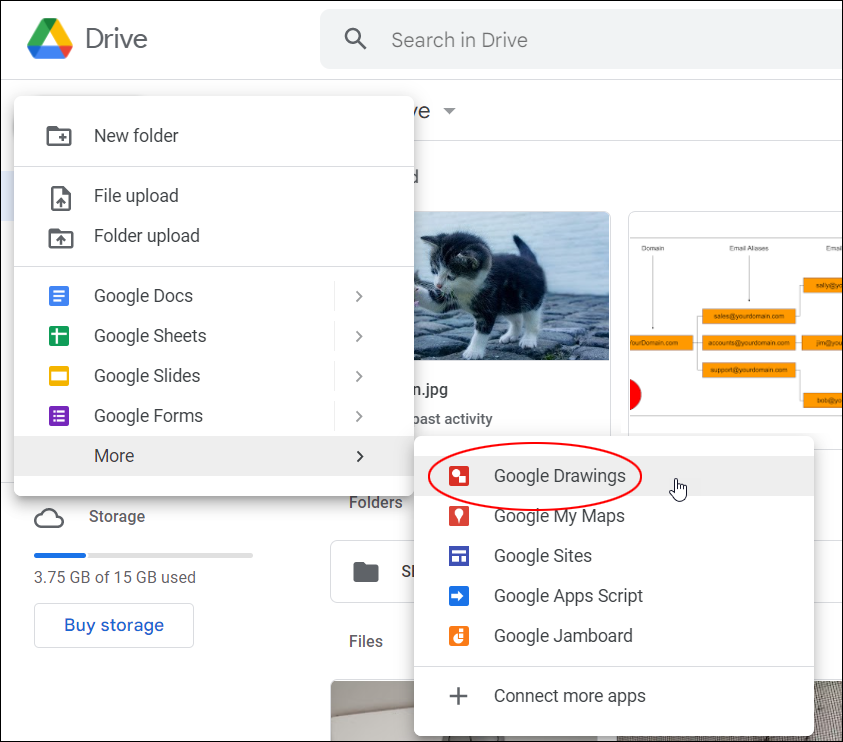Open the More menu entry
The height and width of the screenshot is (742, 843).
214,456
